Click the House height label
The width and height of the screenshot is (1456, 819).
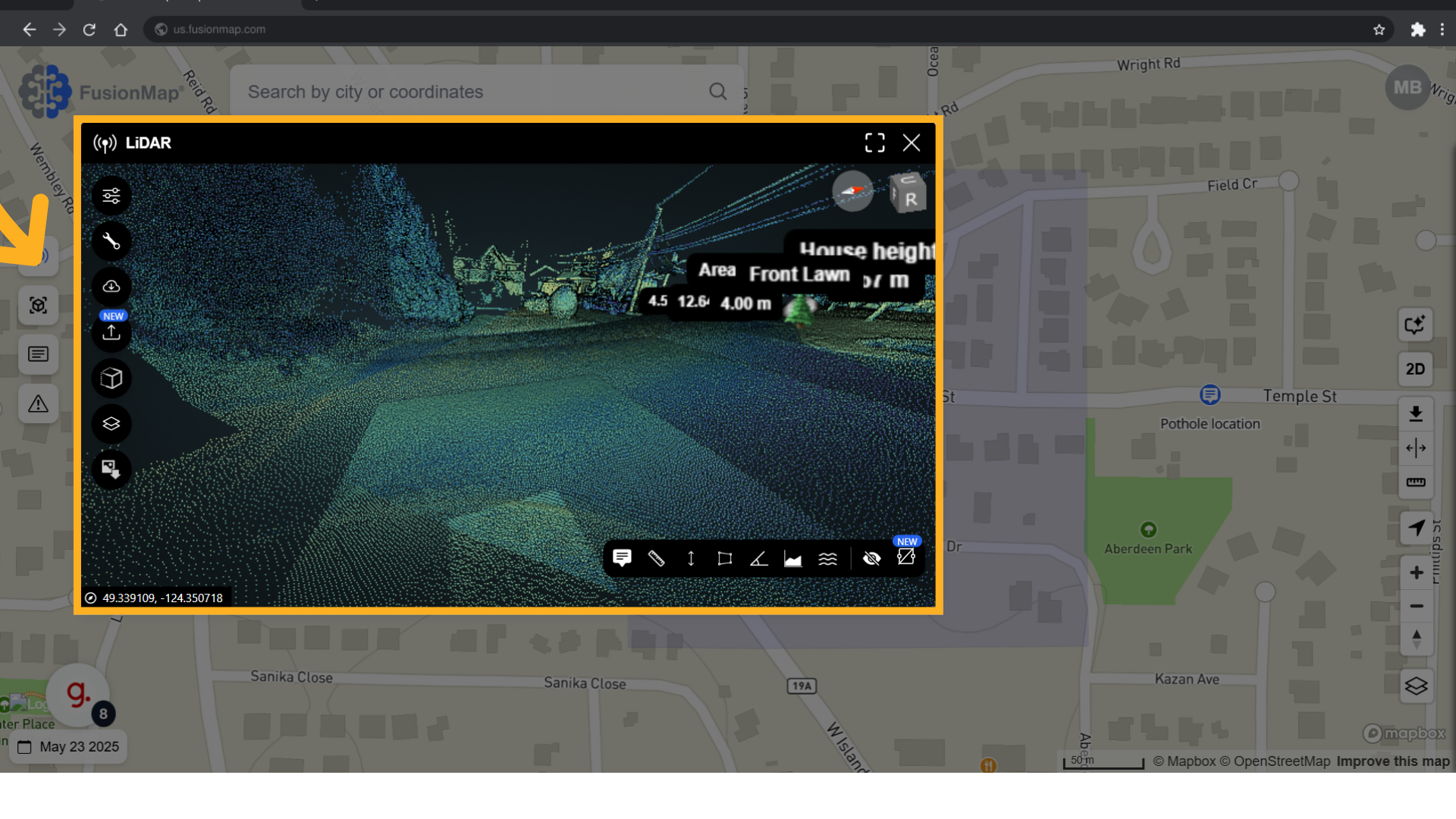tap(867, 249)
